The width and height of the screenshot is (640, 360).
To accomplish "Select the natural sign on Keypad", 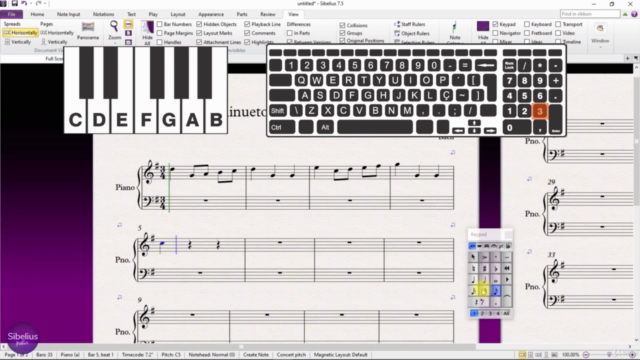I will tap(473, 269).
